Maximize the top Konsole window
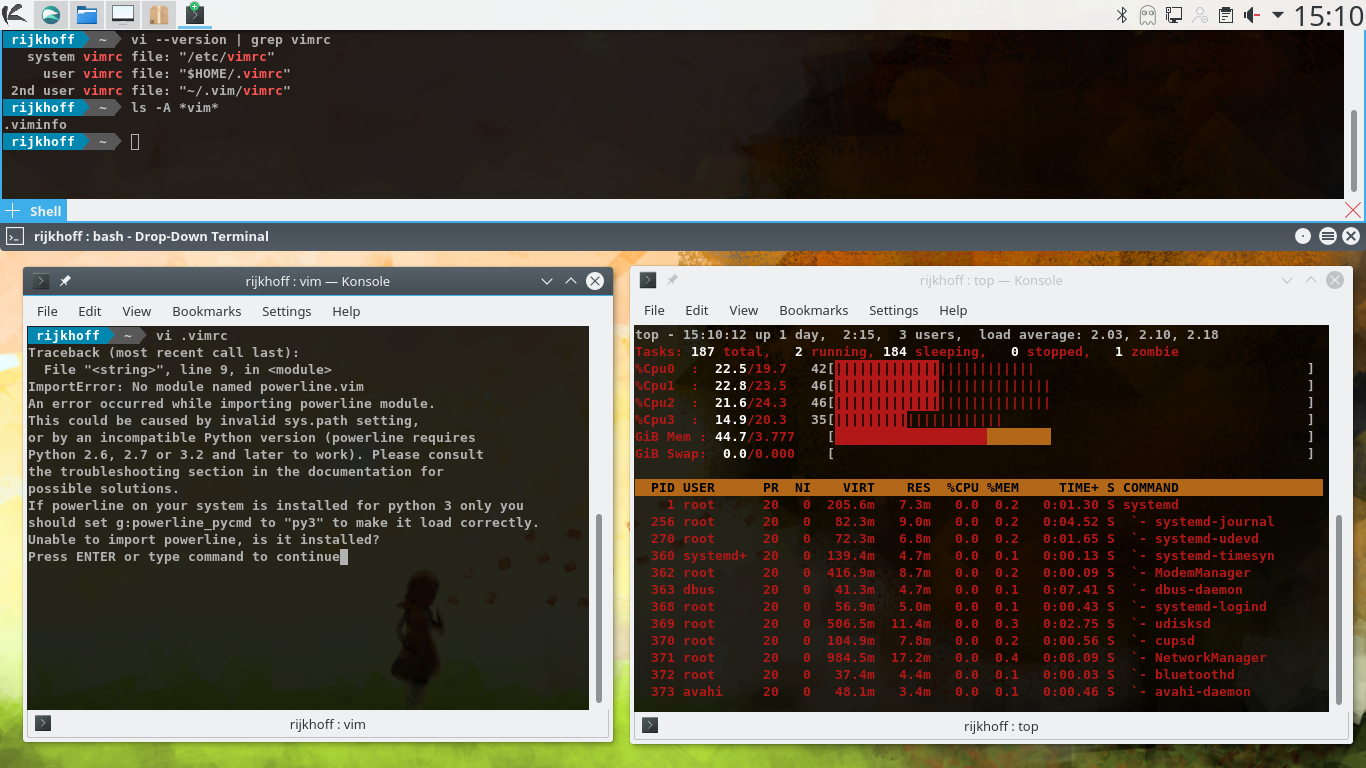 [x=1311, y=280]
